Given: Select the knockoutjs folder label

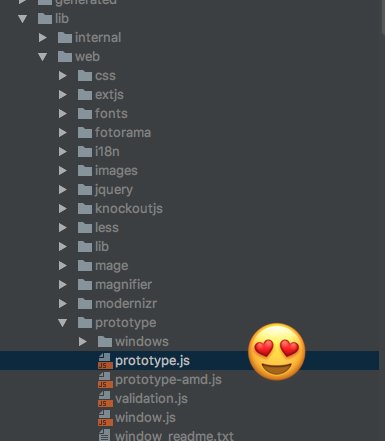Looking at the screenshot, I should 129,209.
